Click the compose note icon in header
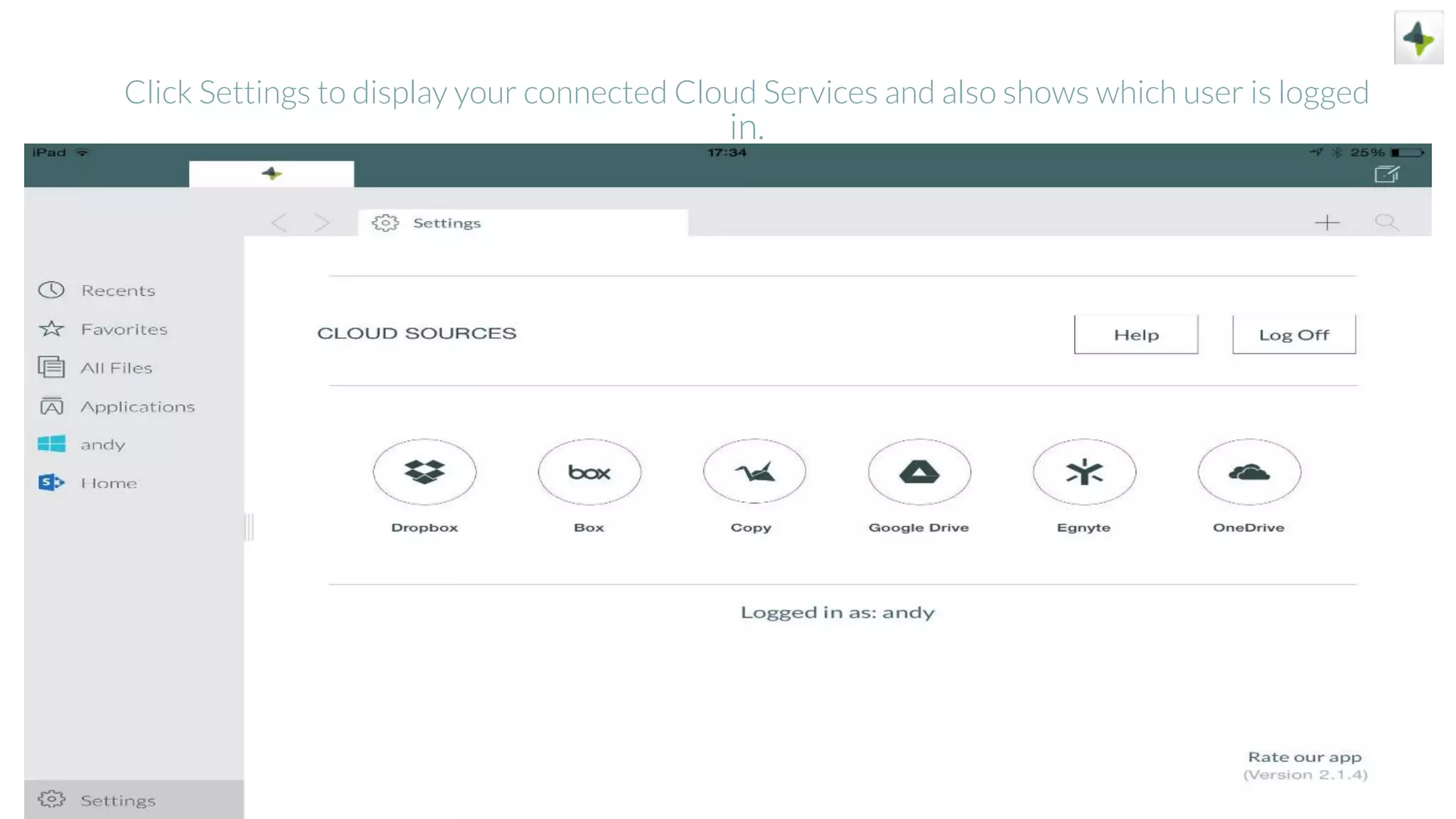The height and width of the screenshot is (819, 1456). (x=1386, y=174)
